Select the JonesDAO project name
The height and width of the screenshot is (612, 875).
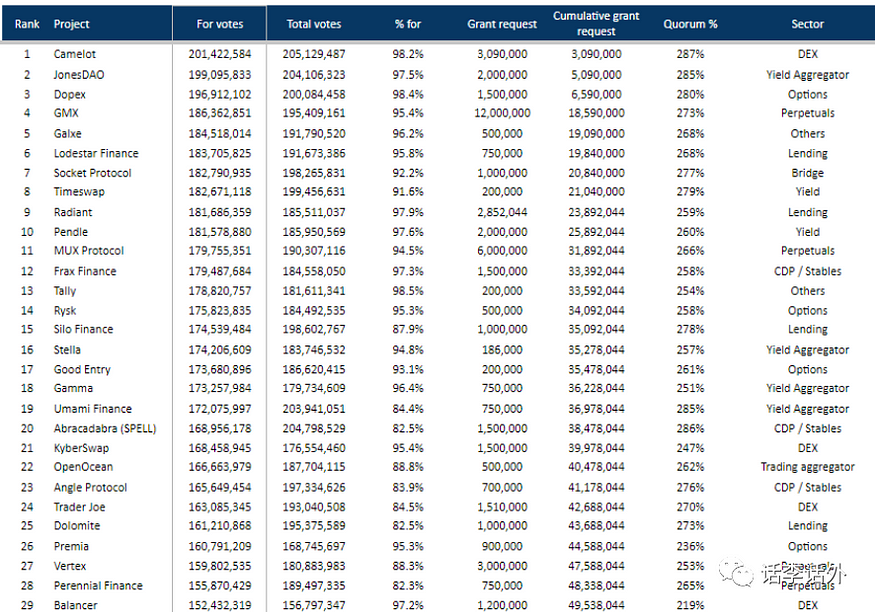(79, 75)
